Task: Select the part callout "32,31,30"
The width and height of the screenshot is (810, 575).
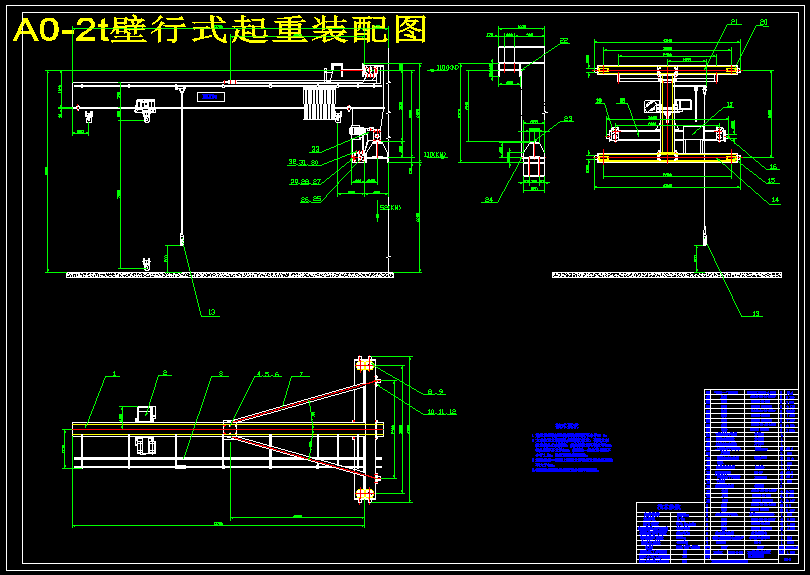Action: coord(303,163)
